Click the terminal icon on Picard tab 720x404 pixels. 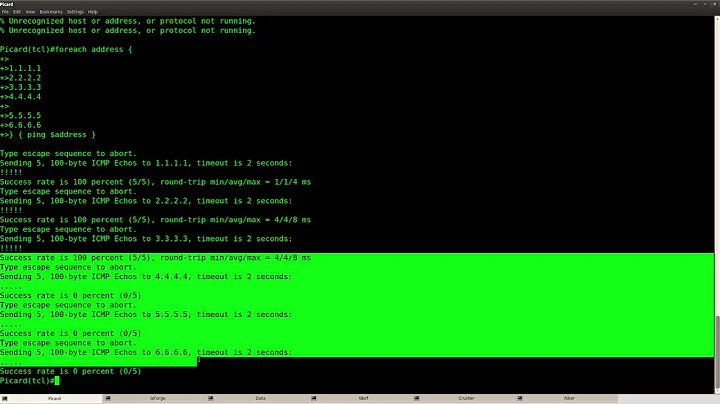[5, 398]
